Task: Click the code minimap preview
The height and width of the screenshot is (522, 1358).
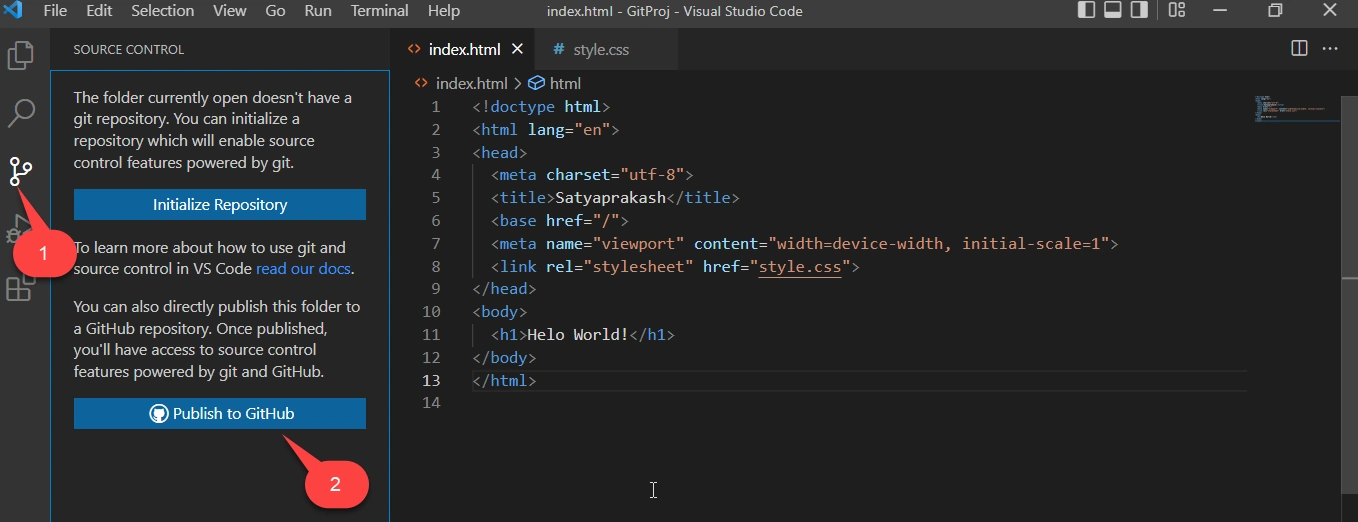Action: [x=1294, y=108]
